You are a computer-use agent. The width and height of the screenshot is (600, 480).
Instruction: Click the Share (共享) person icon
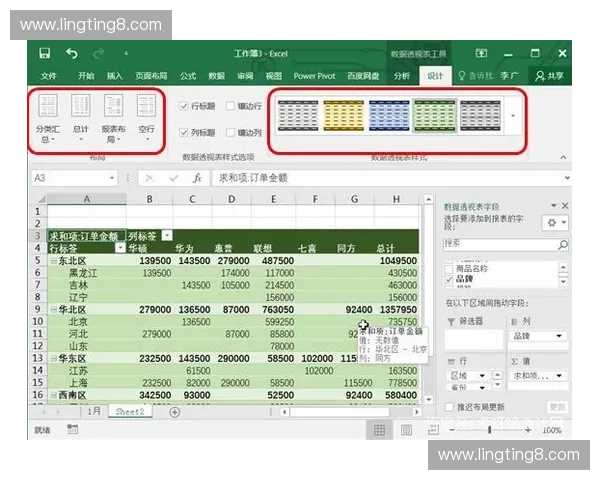click(540, 76)
